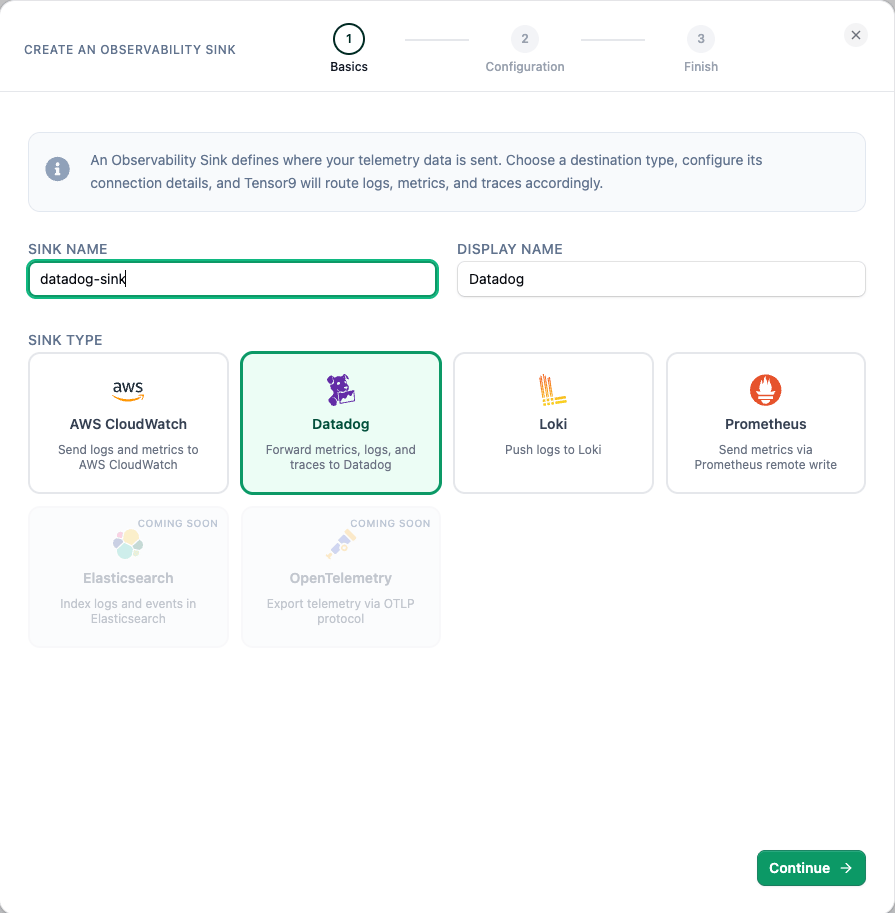Click step 1 circle in the stepper
Viewport: 895px width, 913px height.
point(349,39)
